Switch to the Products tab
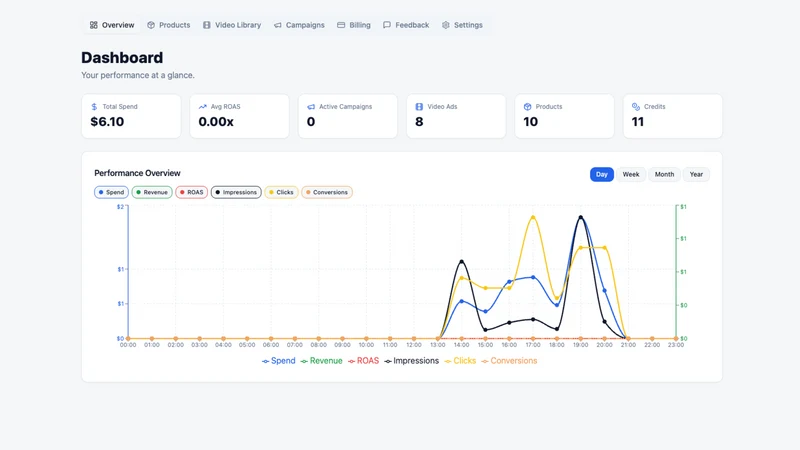800x450 pixels. pos(168,25)
